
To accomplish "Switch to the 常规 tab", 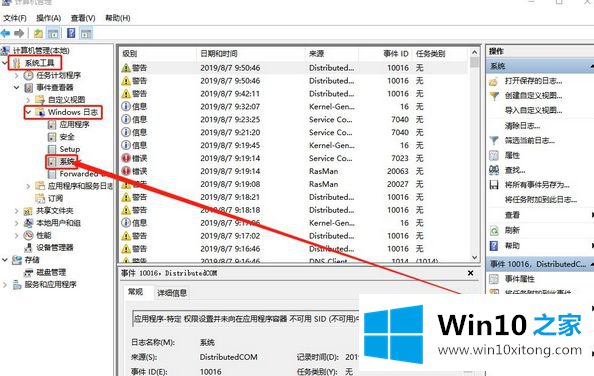I will tap(135, 292).
